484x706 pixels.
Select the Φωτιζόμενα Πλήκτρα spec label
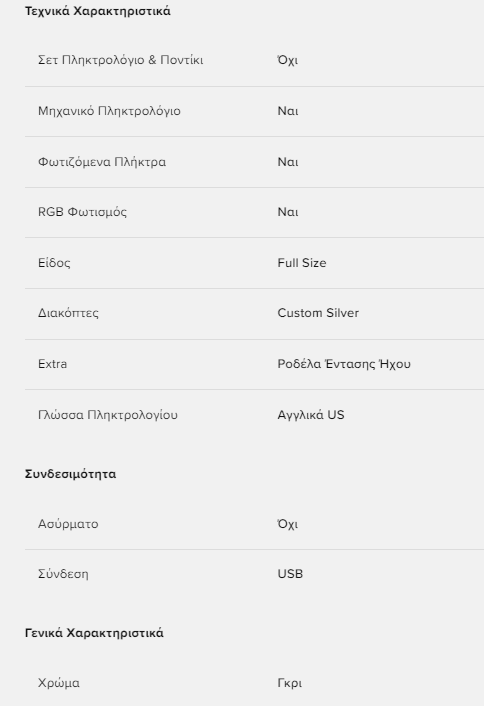pyautogui.click(x=102, y=162)
